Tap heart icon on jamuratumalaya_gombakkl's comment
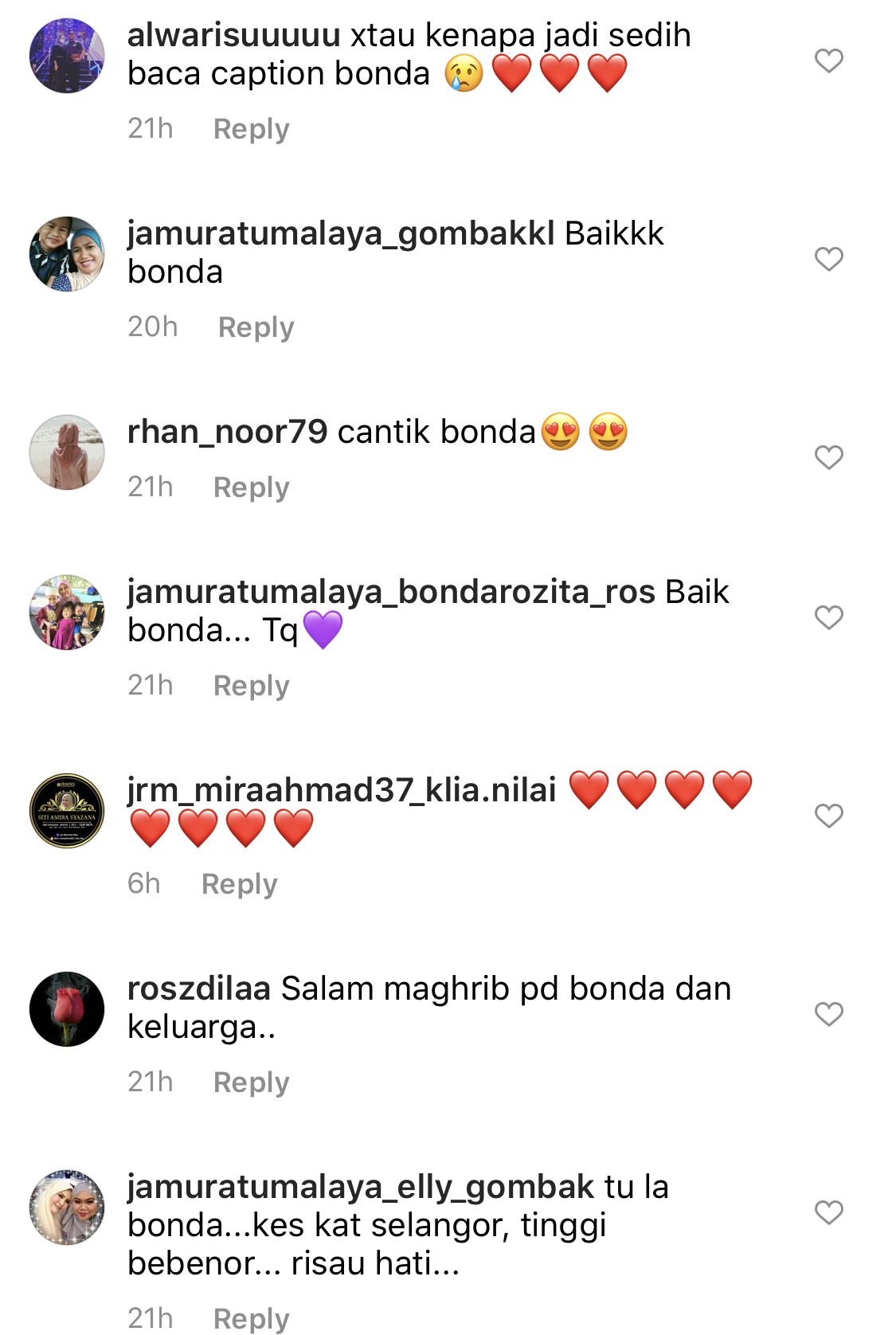The height and width of the screenshot is (1335, 896). (828, 259)
